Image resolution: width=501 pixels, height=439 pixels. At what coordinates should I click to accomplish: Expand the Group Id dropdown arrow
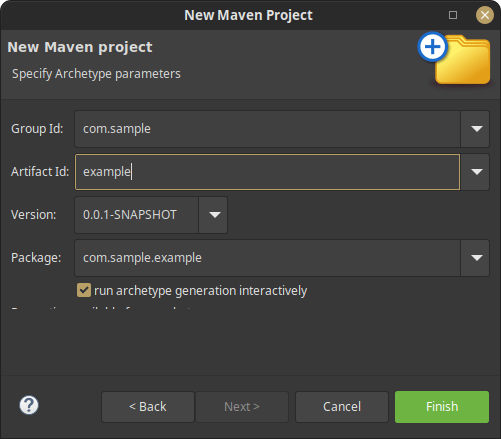pos(477,129)
